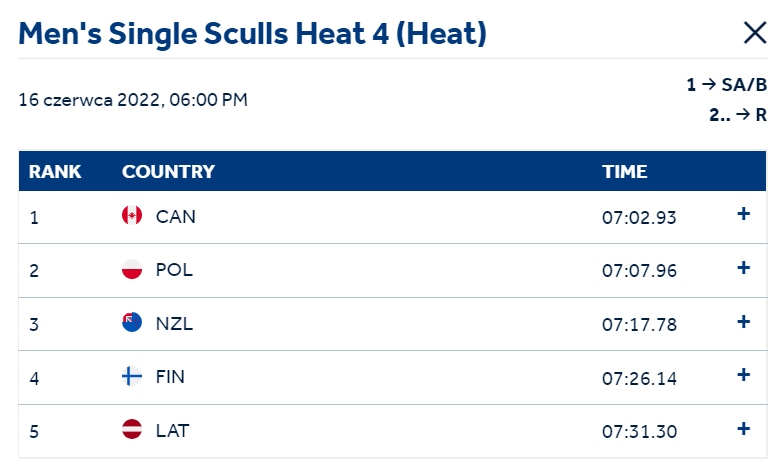The image size is (782, 464).
Task: Click the heat date 16 czerwca 2022
Action: [89, 100]
